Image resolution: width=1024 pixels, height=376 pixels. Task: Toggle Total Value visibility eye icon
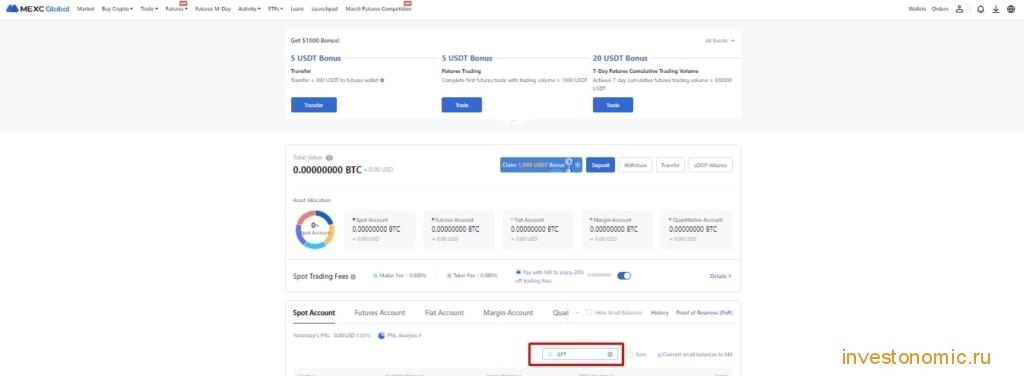tap(329, 158)
